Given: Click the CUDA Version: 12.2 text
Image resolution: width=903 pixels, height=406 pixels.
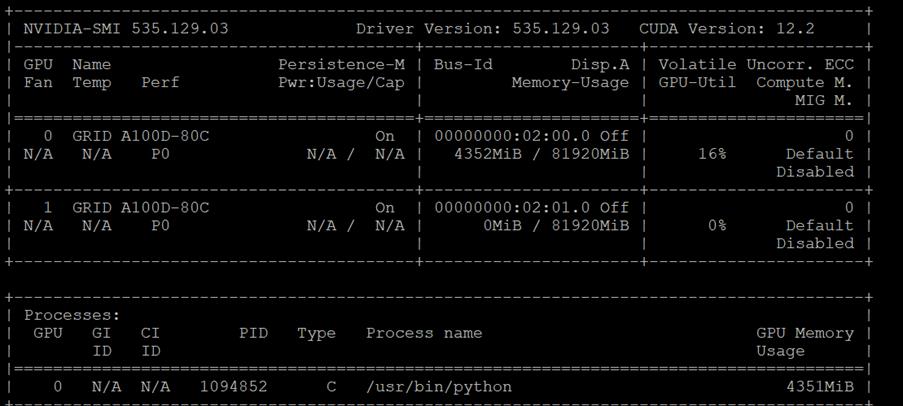Looking at the screenshot, I should pos(727,28).
